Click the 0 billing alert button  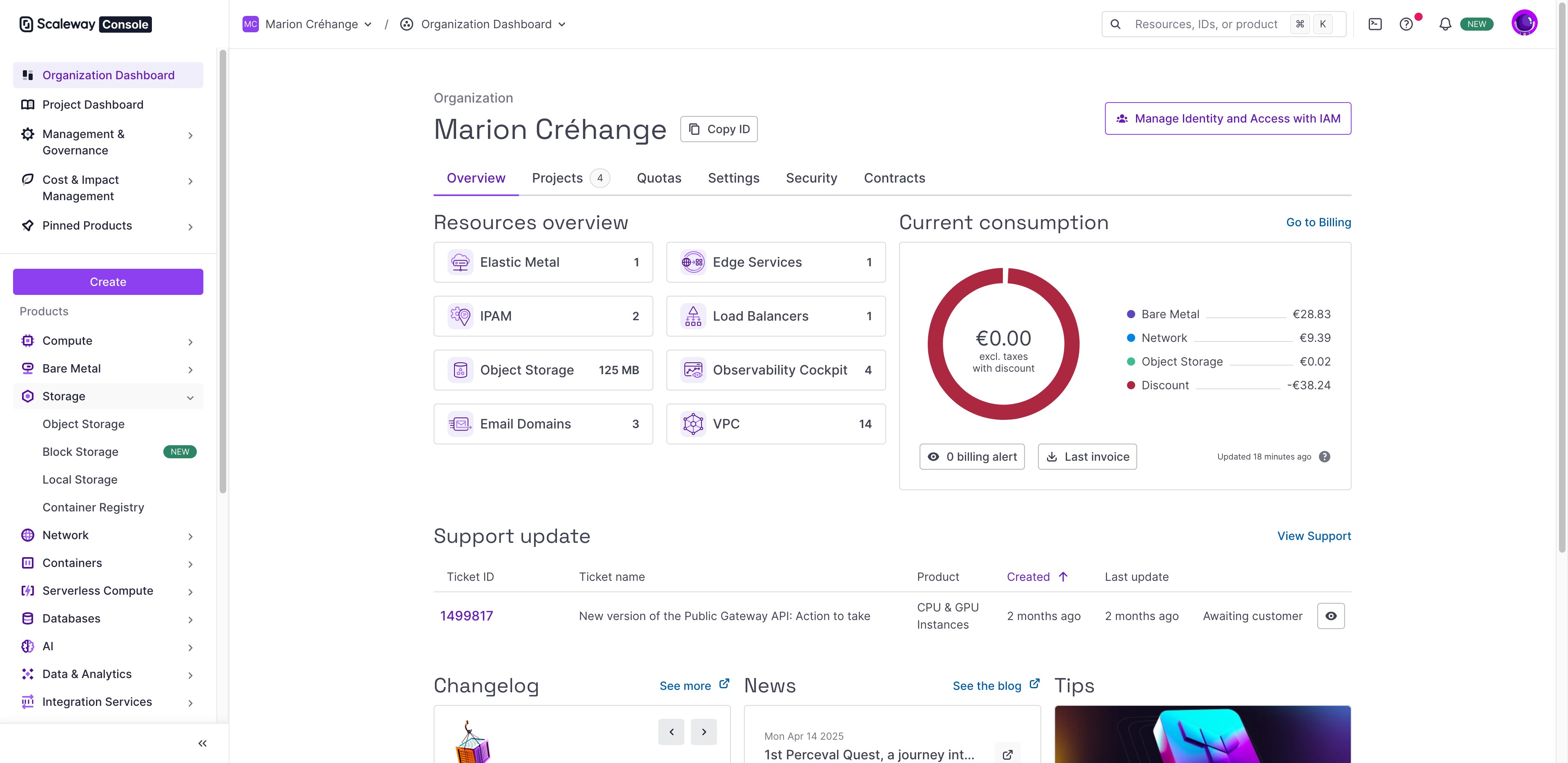pos(971,457)
